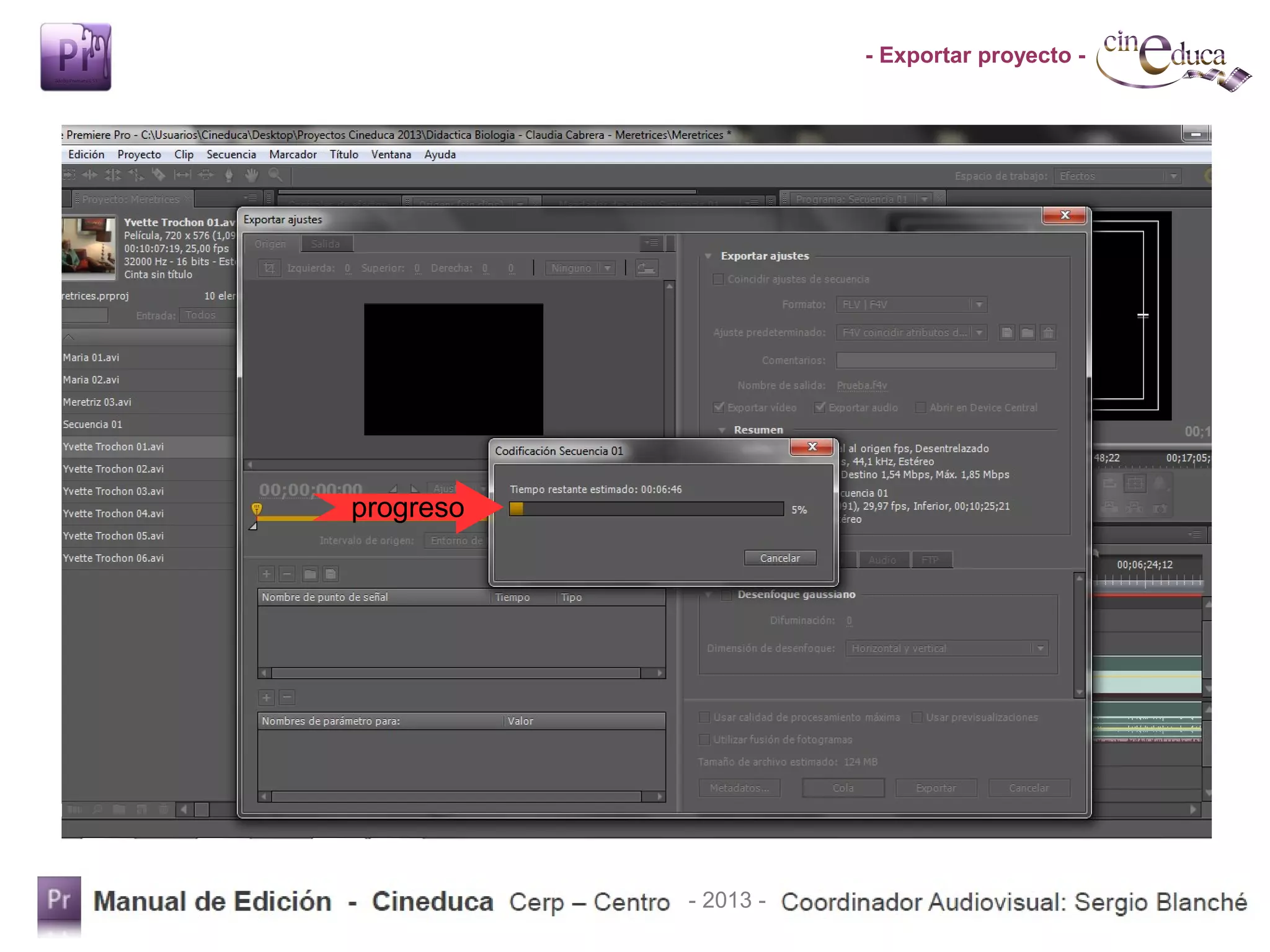
Task: Toggle Utilizar fusión de fotogramas checkbox
Action: coord(704,740)
